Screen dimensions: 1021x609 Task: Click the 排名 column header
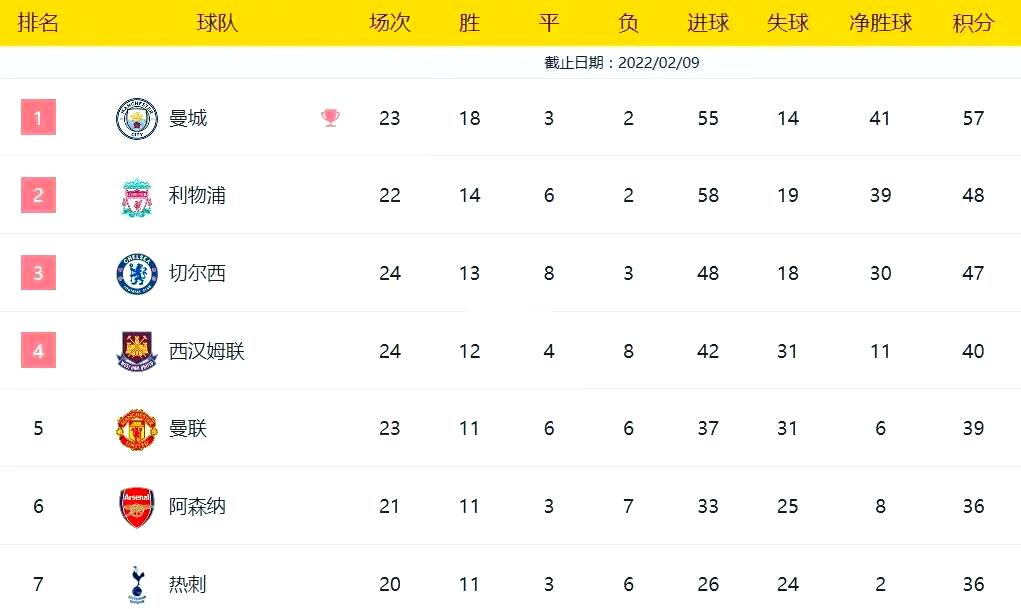38,22
